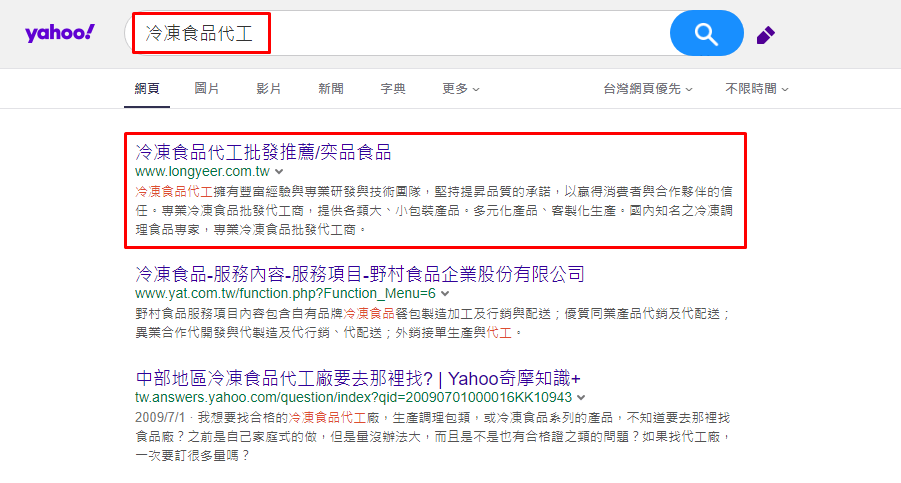
Task: Open the 台灣網頁優先 dropdown
Action: tap(648, 88)
